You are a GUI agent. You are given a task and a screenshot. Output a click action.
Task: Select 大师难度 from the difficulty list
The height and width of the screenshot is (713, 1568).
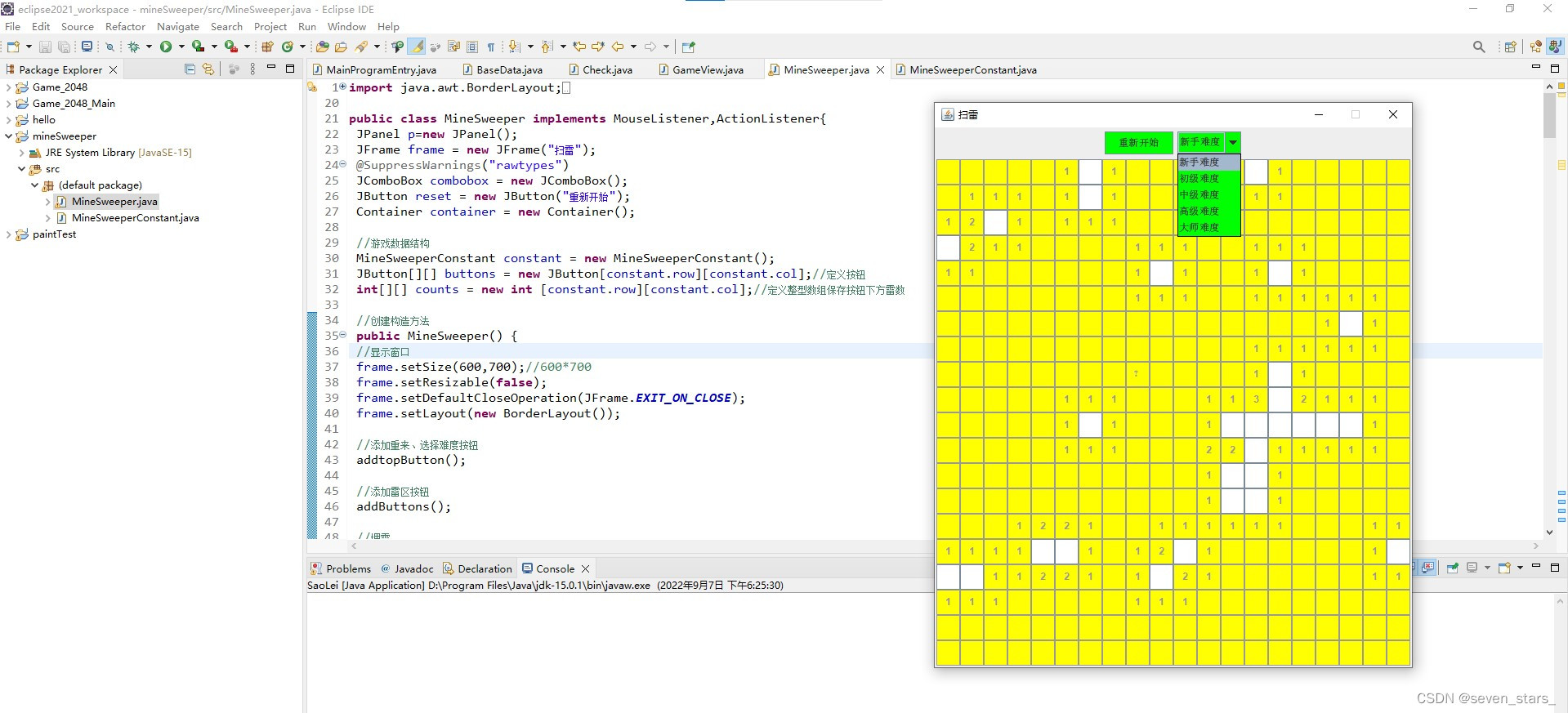click(x=1208, y=227)
